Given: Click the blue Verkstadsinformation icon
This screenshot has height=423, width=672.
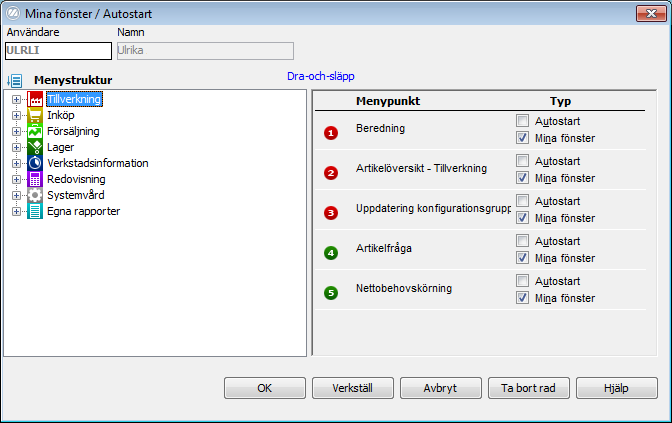Looking at the screenshot, I should [x=36, y=163].
